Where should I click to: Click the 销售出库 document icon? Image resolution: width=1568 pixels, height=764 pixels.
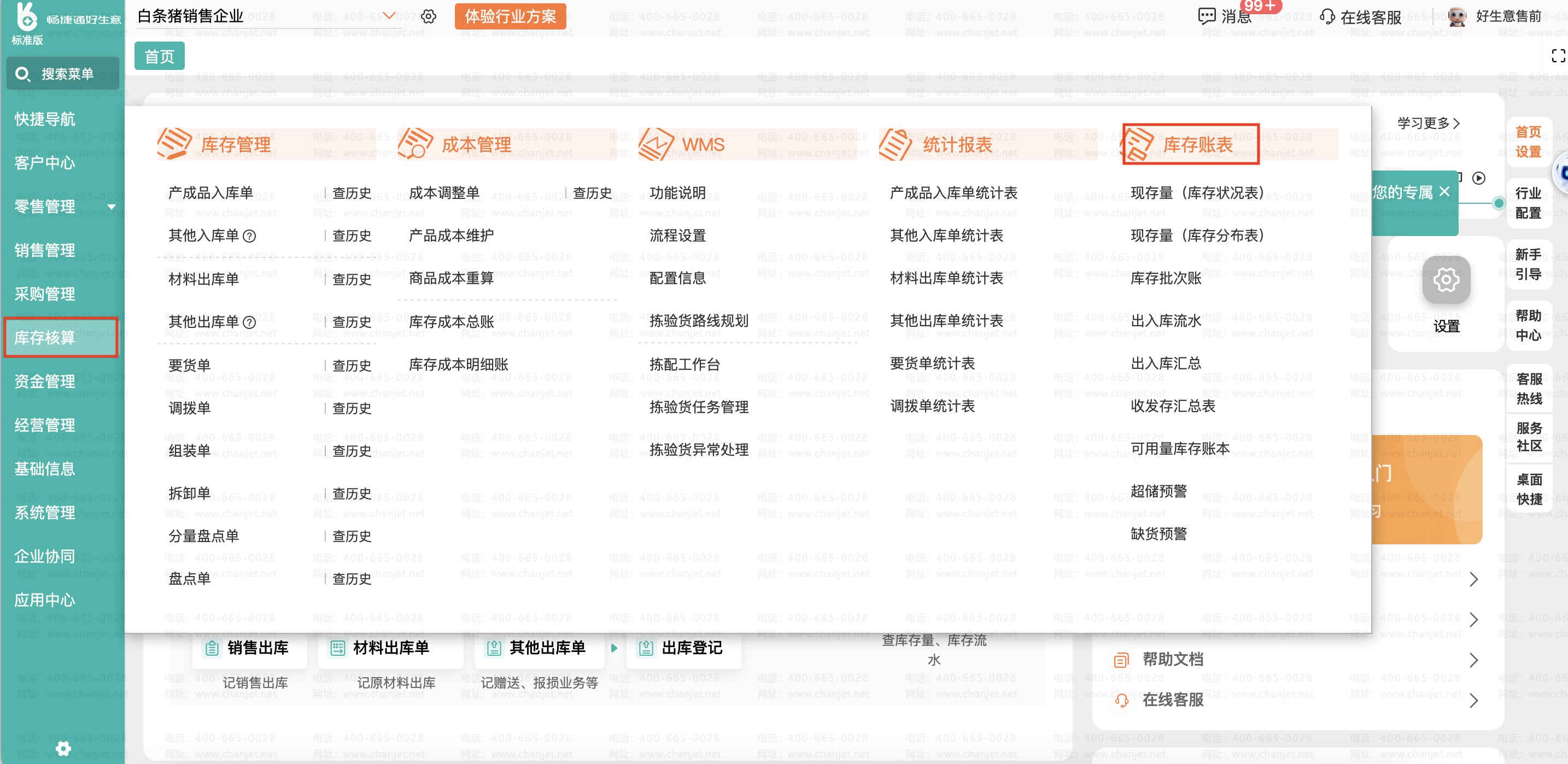212,649
